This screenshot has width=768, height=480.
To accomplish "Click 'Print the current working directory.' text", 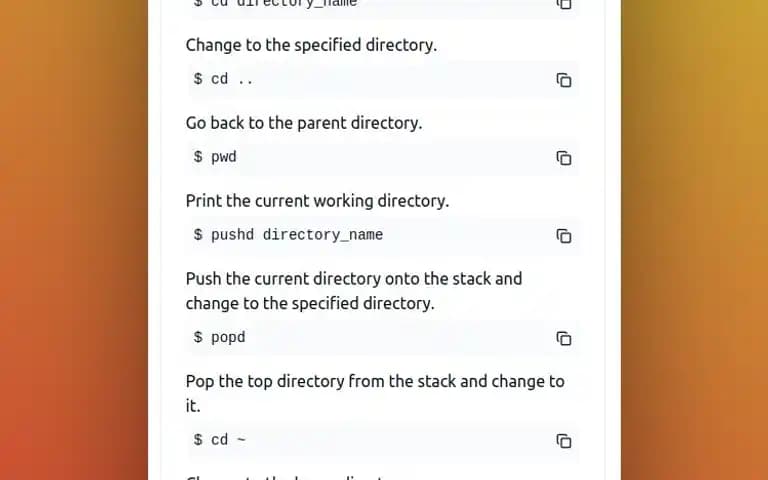I will point(317,201).
